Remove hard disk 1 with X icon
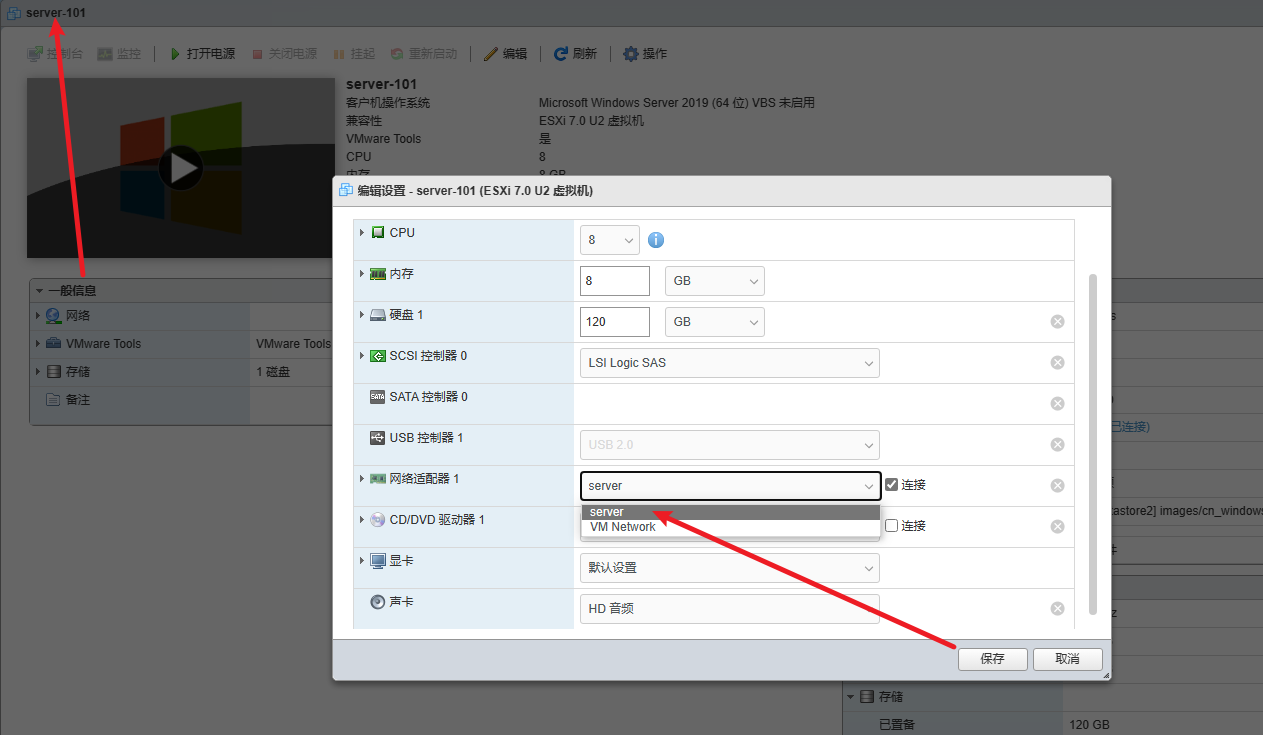 1057,322
